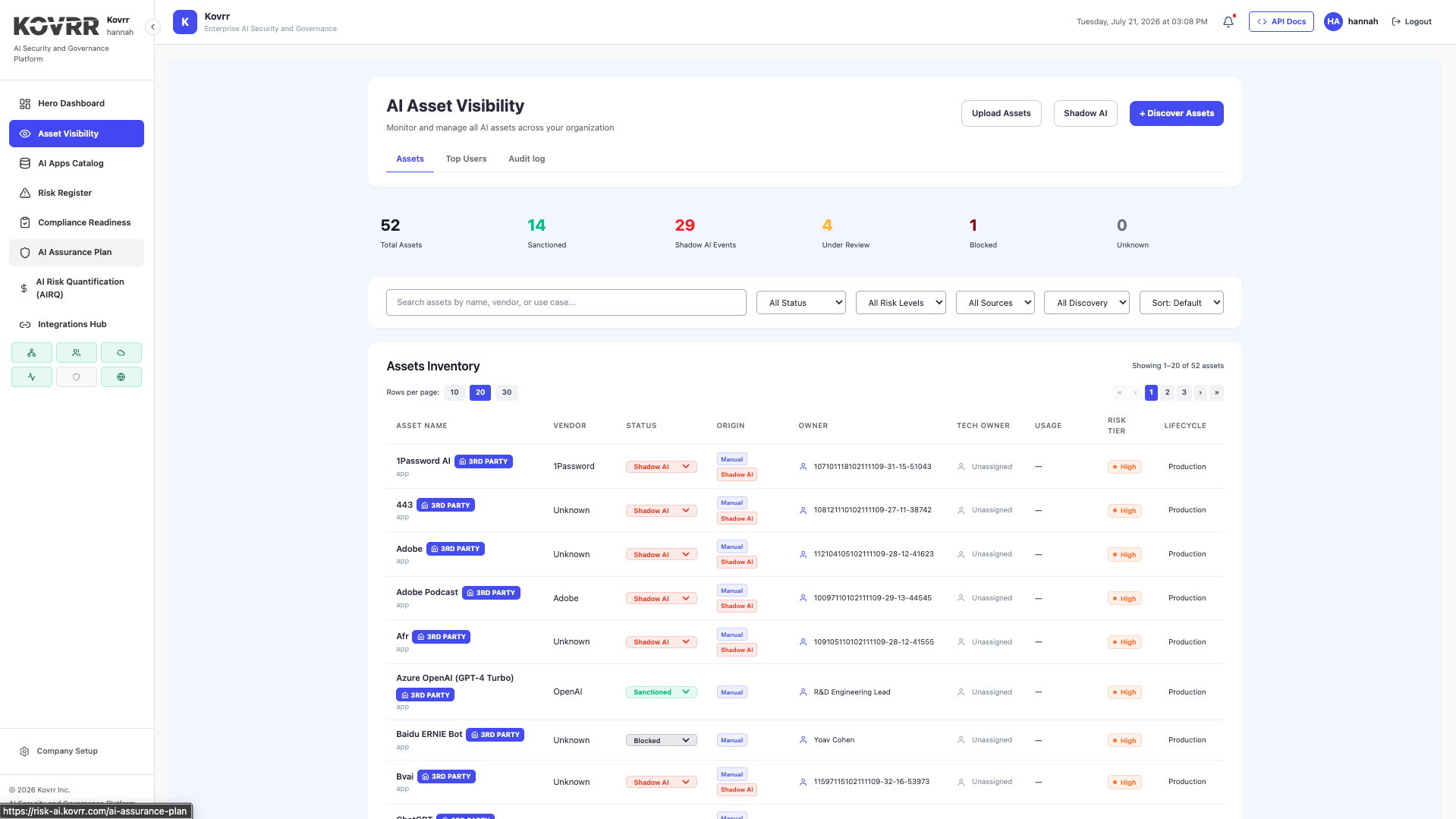The image size is (1456, 819).
Task: Open Compliance Readiness clipboard icon
Action: (x=25, y=222)
